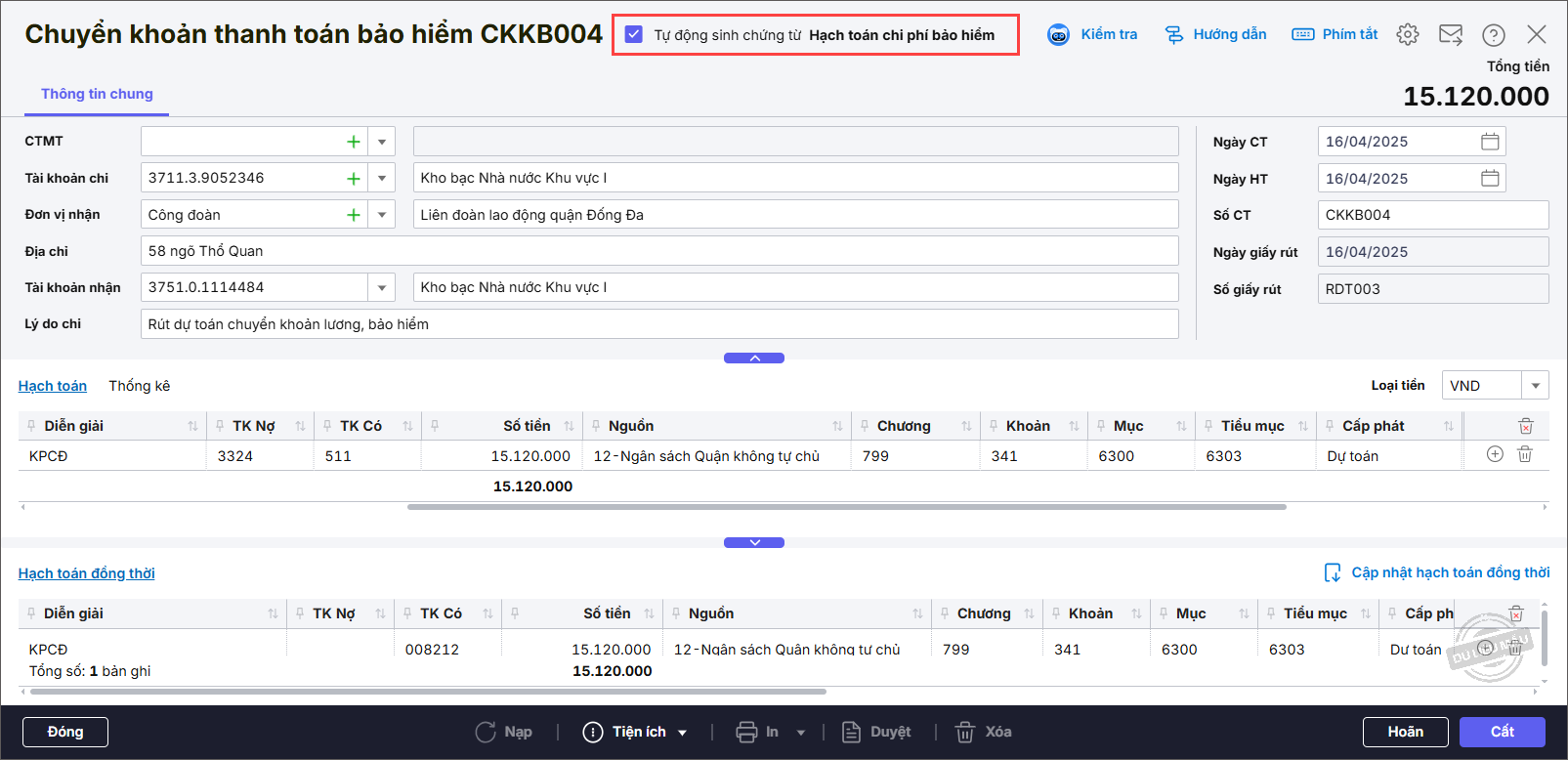The height and width of the screenshot is (760, 1568).
Task: Delete all rows in Hạch toán đồng thời header
Action: click(1516, 613)
